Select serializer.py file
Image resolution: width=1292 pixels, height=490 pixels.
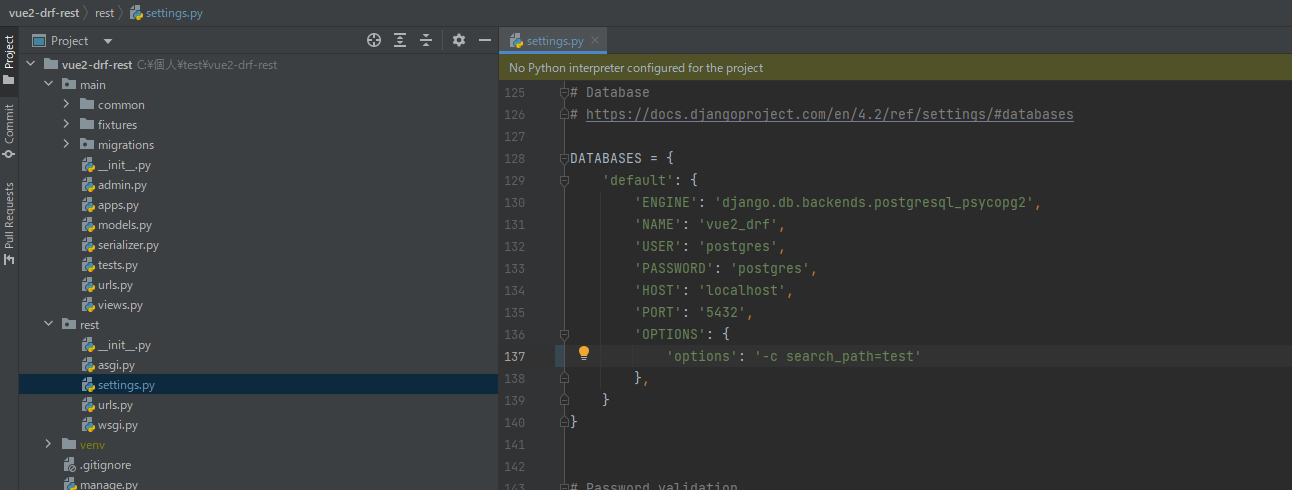[128, 245]
